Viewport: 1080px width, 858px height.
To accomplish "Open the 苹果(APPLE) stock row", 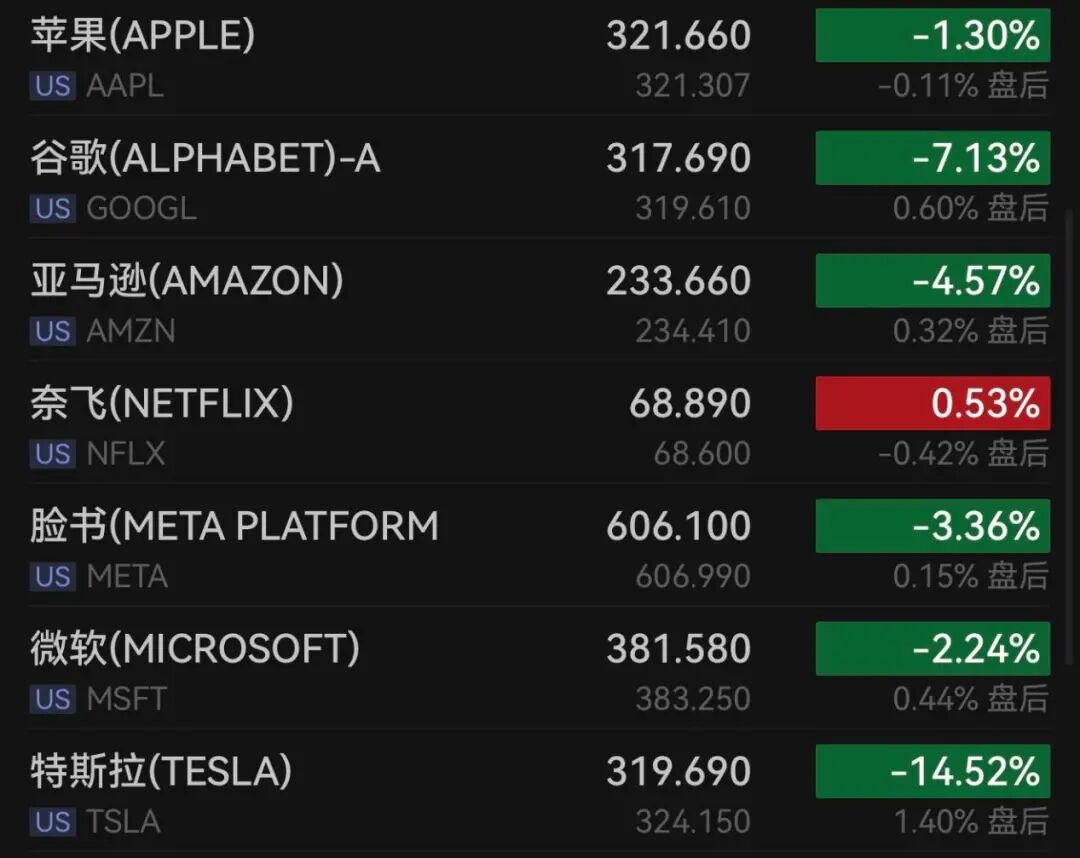I will 540,58.
